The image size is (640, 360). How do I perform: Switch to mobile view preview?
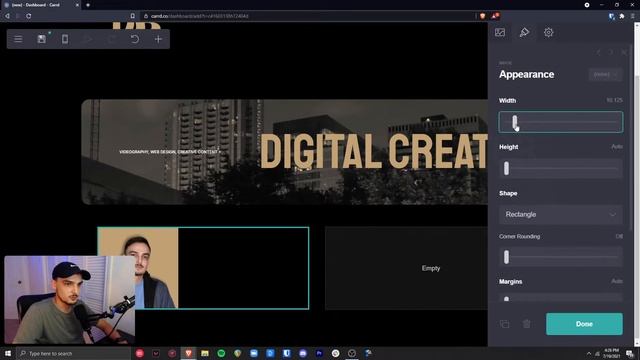[65, 39]
